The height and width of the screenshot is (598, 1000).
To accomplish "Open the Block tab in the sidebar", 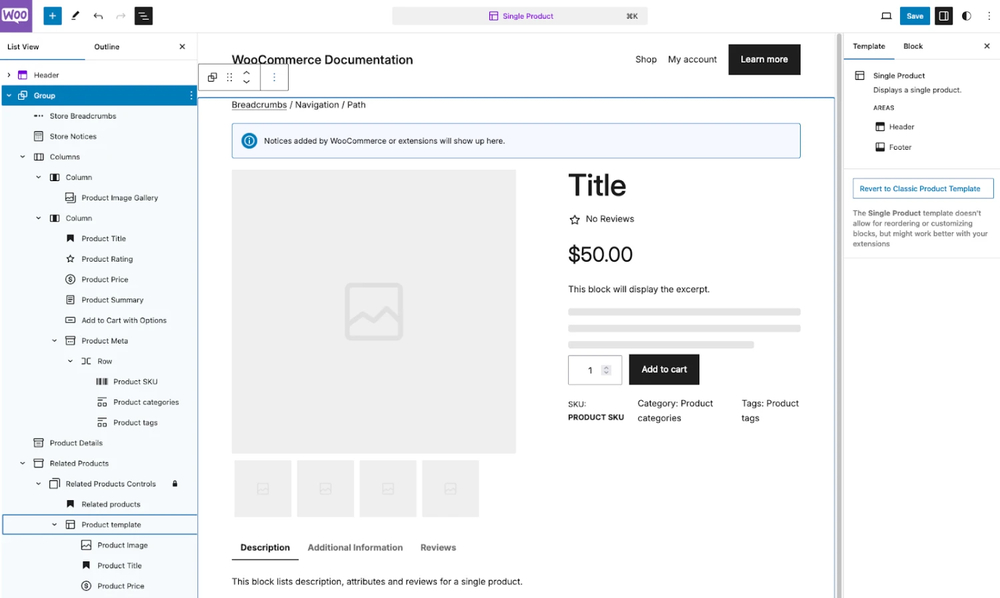I will click(x=911, y=46).
